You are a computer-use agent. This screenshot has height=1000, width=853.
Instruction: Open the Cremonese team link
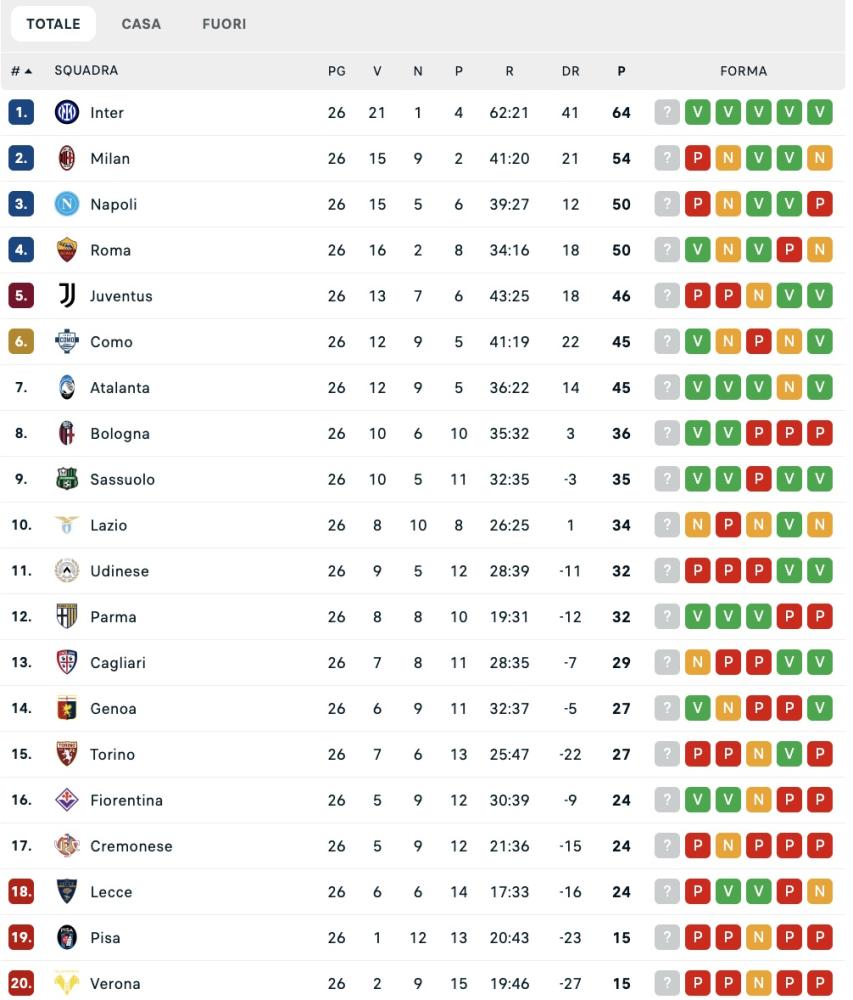point(131,846)
